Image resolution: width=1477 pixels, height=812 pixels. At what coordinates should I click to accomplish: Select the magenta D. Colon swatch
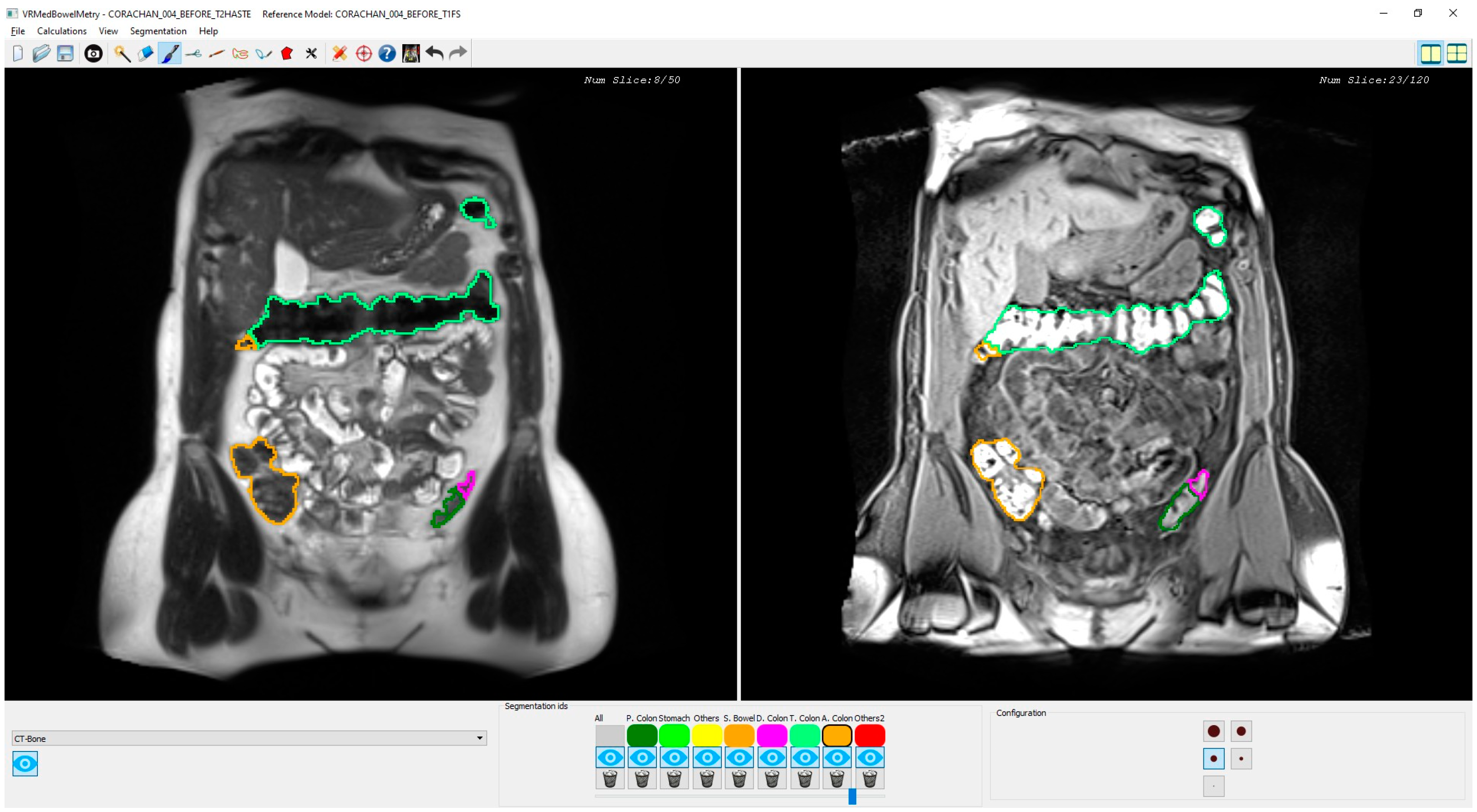click(772, 735)
